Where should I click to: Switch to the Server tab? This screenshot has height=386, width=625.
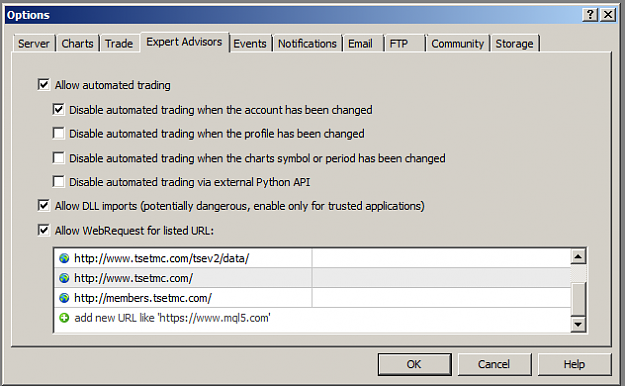click(33, 43)
